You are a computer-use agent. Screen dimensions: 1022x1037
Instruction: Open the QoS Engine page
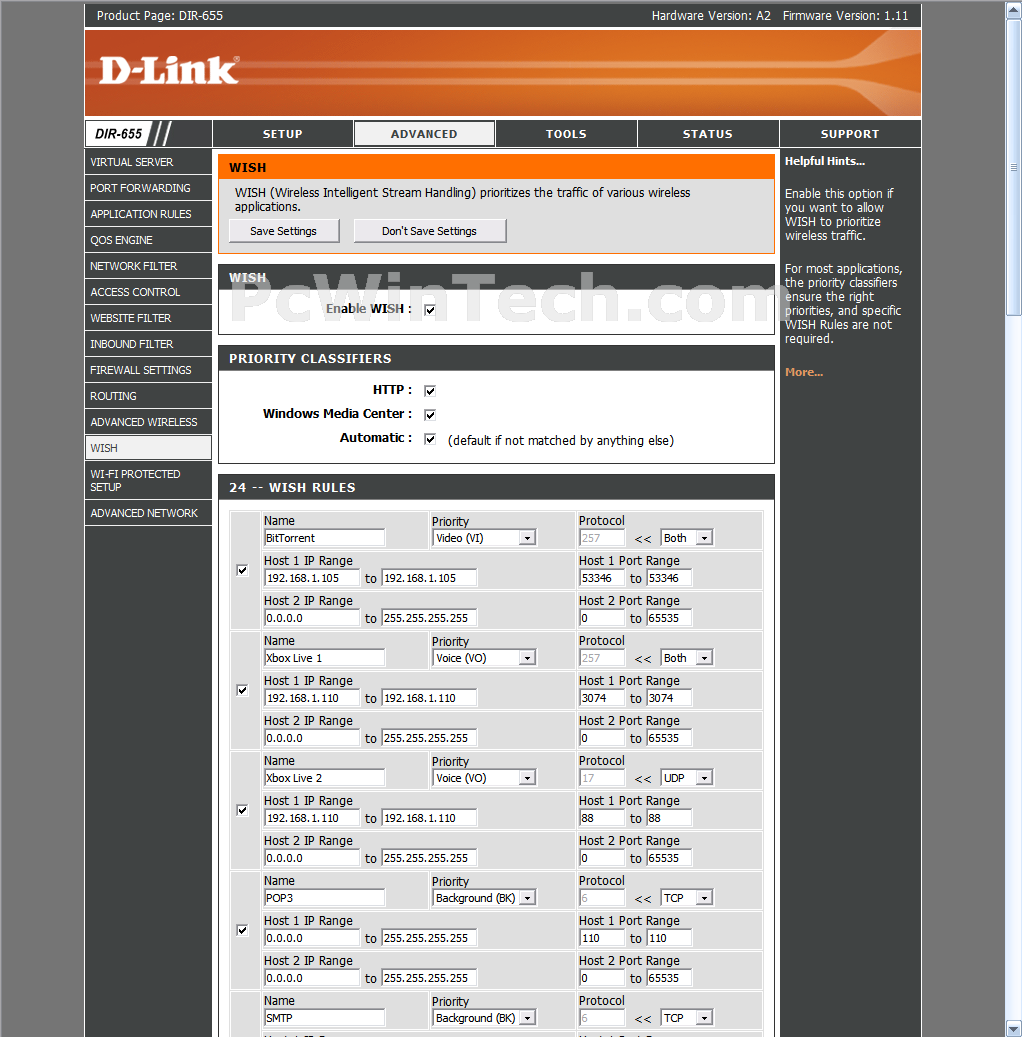148,240
